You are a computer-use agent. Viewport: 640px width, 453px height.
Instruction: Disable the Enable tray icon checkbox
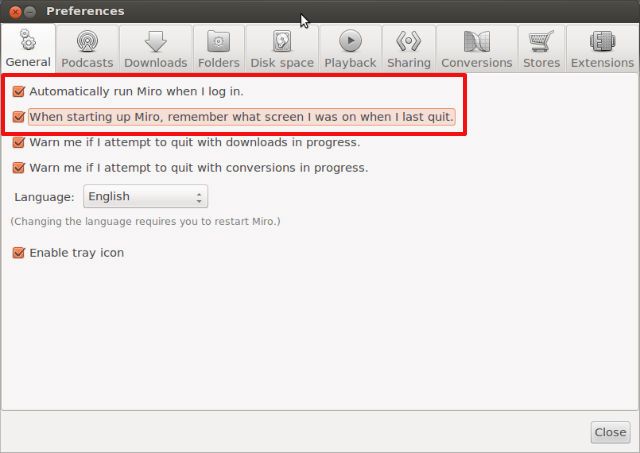coord(19,253)
